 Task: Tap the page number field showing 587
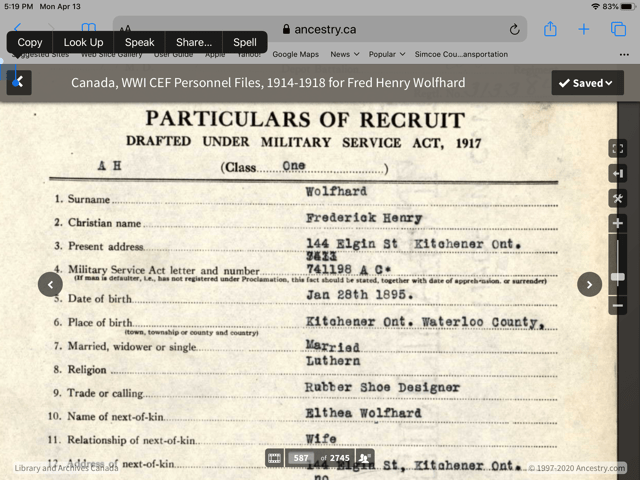300,458
